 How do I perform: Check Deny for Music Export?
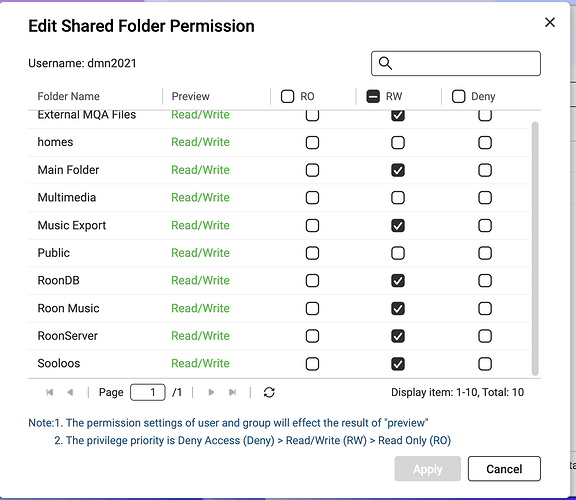click(485, 226)
